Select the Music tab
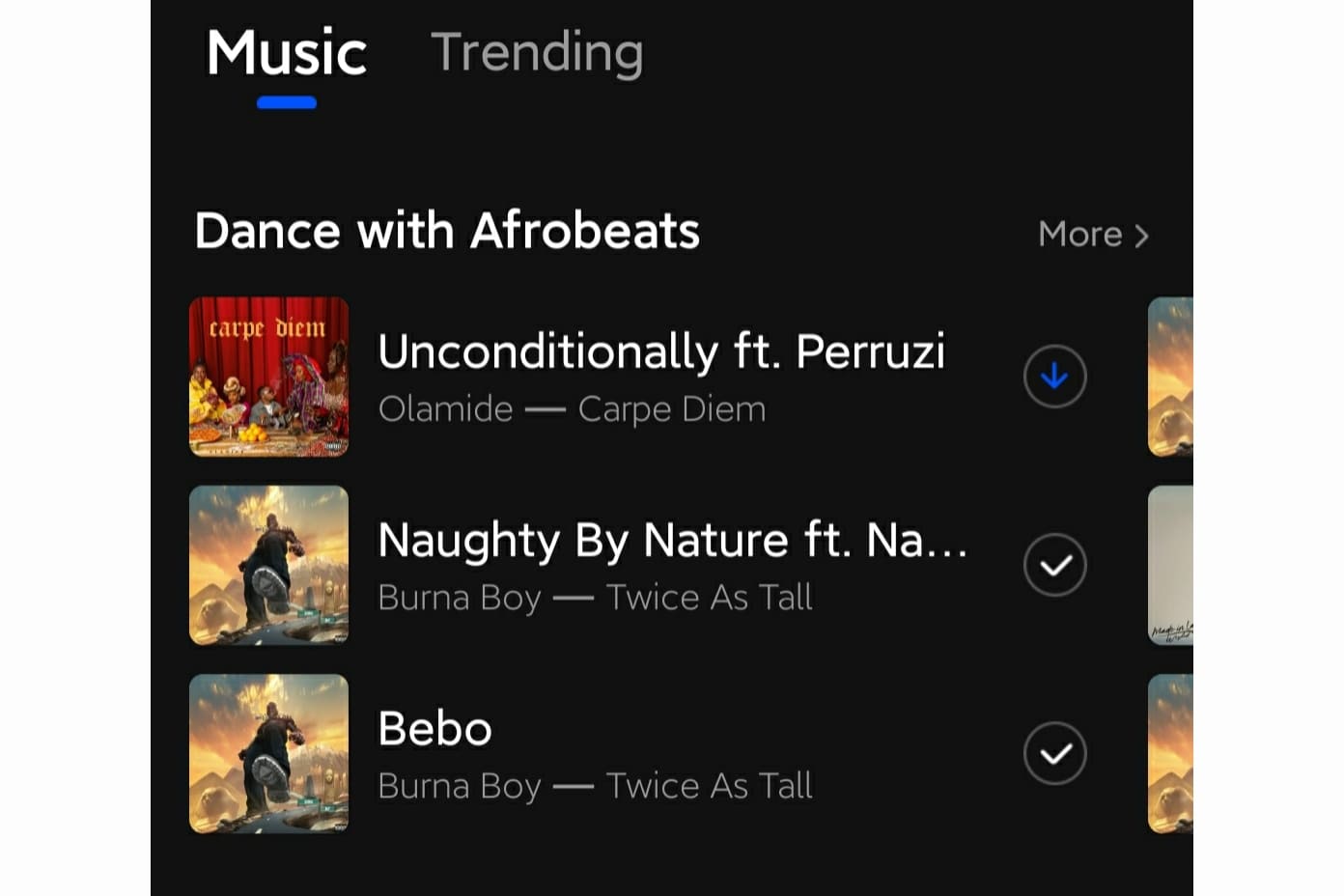Image resolution: width=1344 pixels, height=896 pixels. point(287,52)
